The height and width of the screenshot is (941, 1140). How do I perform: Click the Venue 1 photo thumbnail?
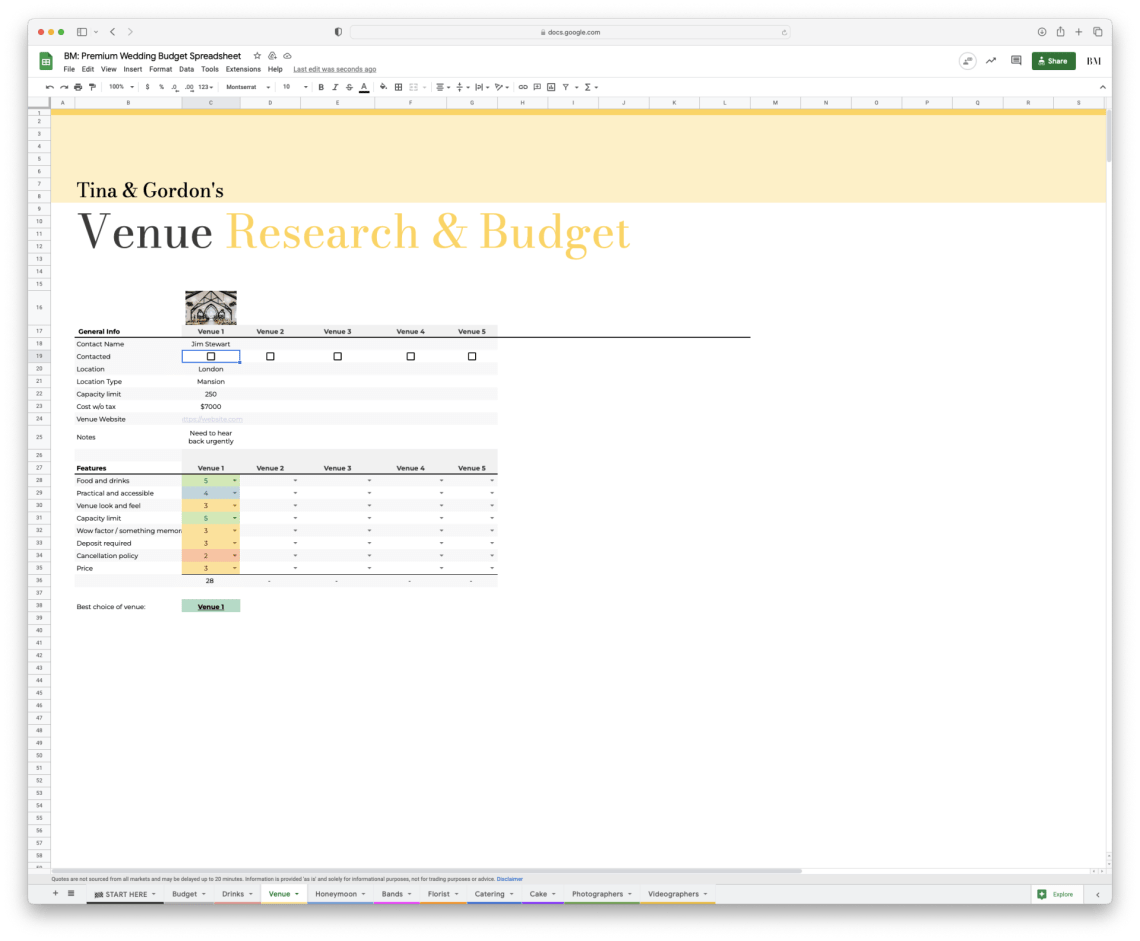click(211, 308)
